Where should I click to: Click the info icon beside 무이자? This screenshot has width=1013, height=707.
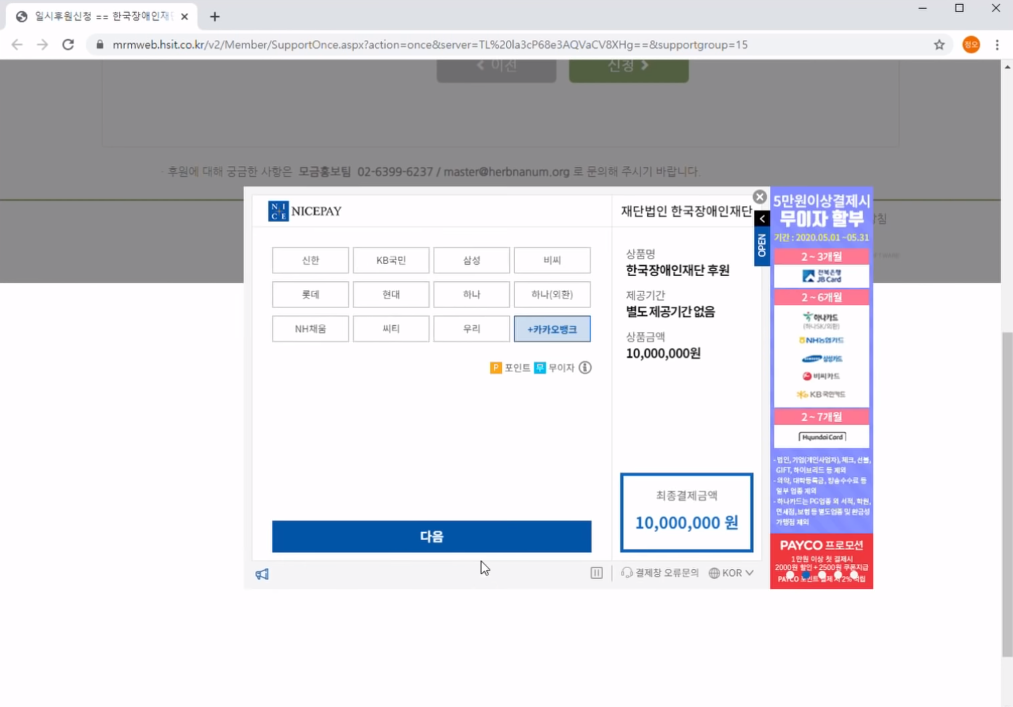585,368
